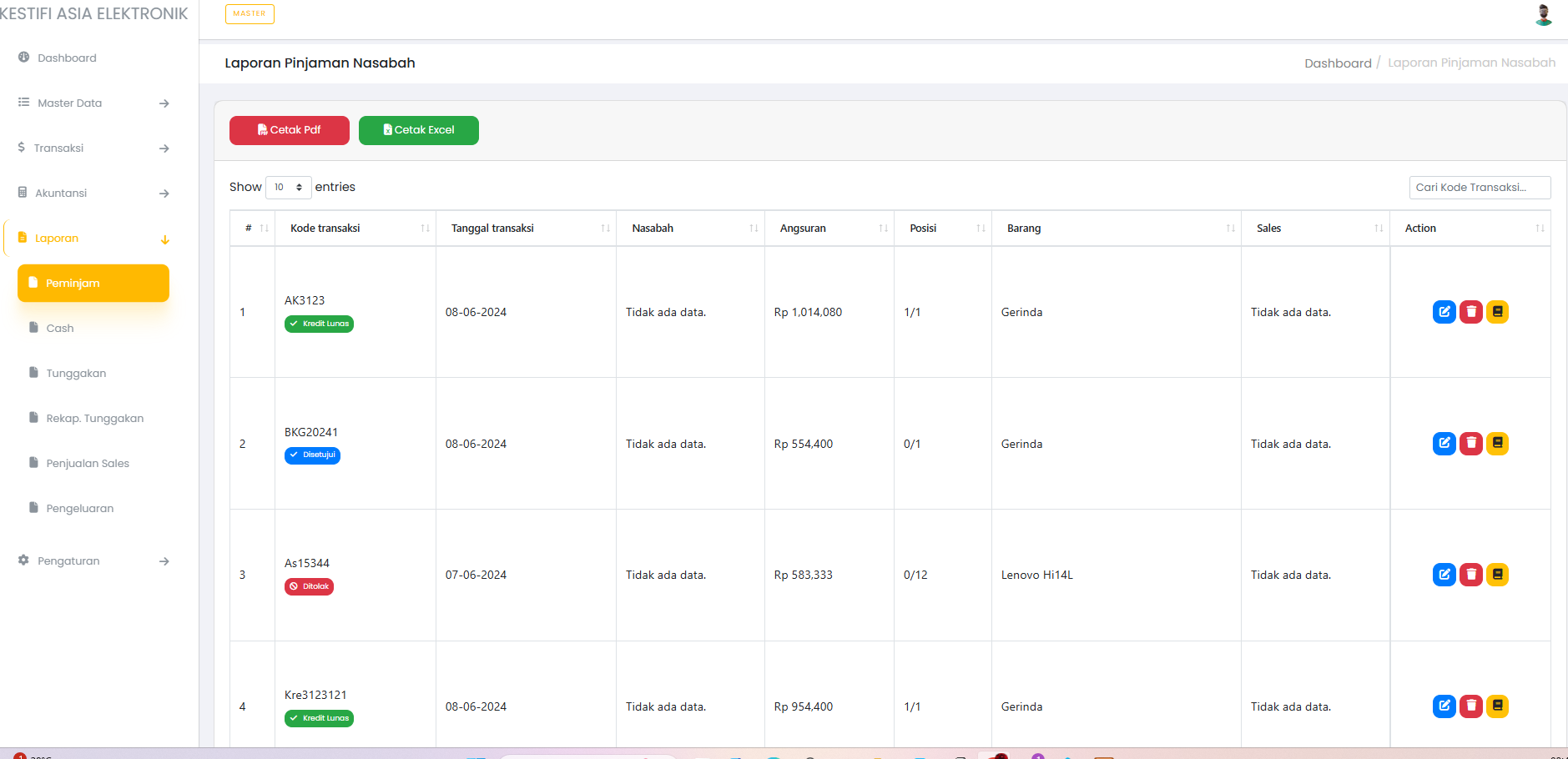Expand the Master Data sidebar menu
1568x759 pixels.
(x=93, y=103)
